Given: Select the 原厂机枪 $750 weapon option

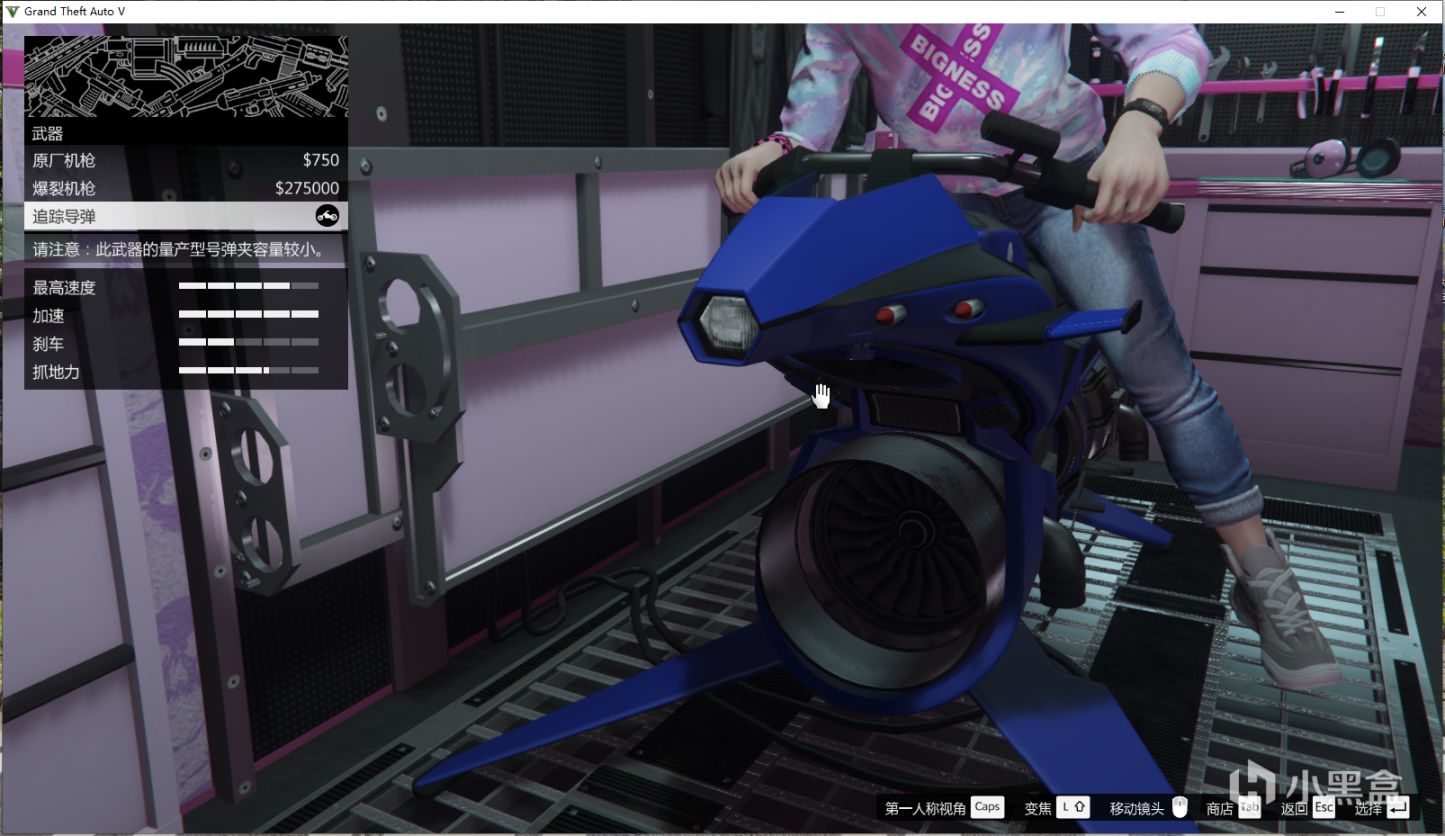Looking at the screenshot, I should (186, 160).
